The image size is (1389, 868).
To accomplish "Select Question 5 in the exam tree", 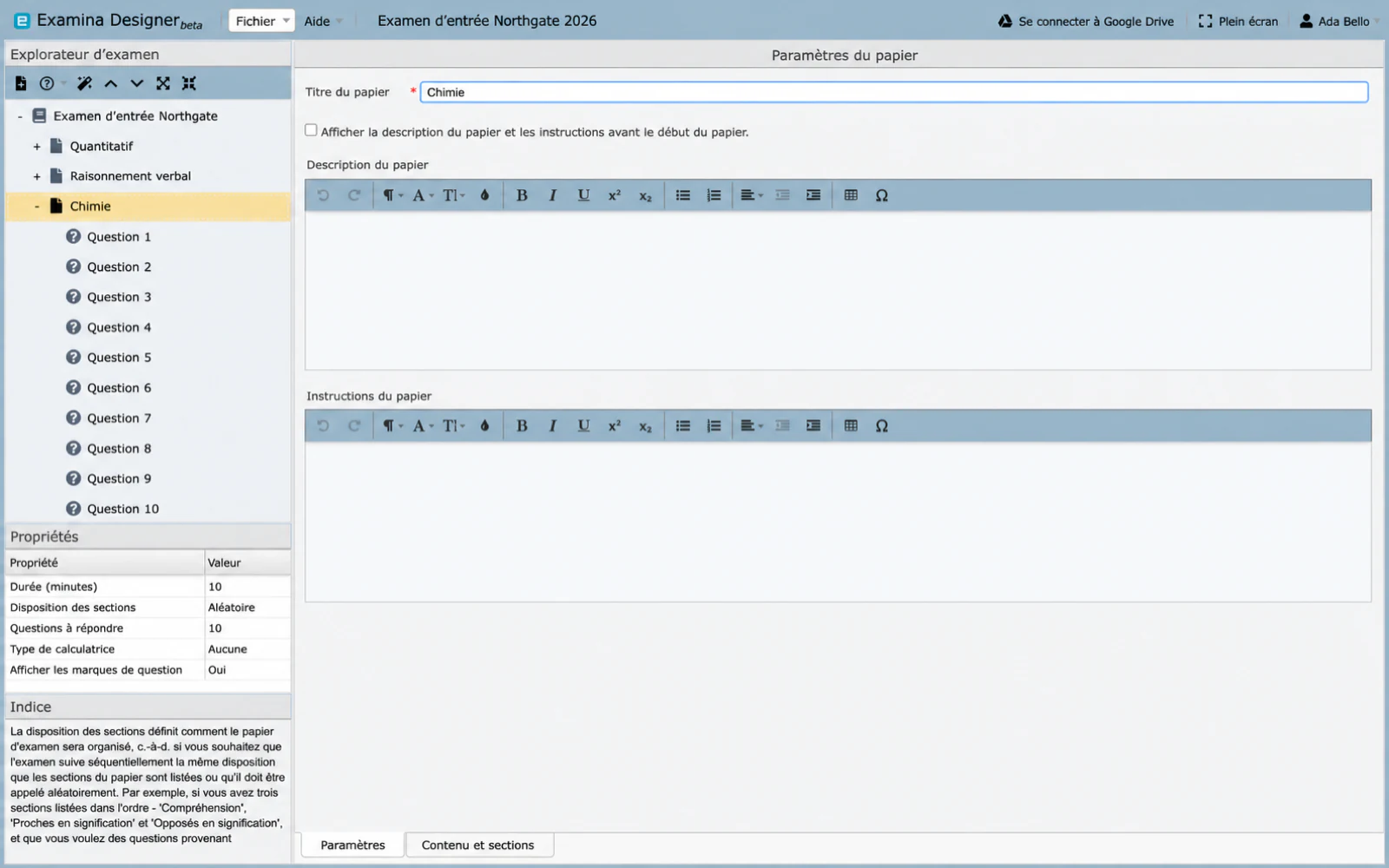I will pyautogui.click(x=119, y=358).
